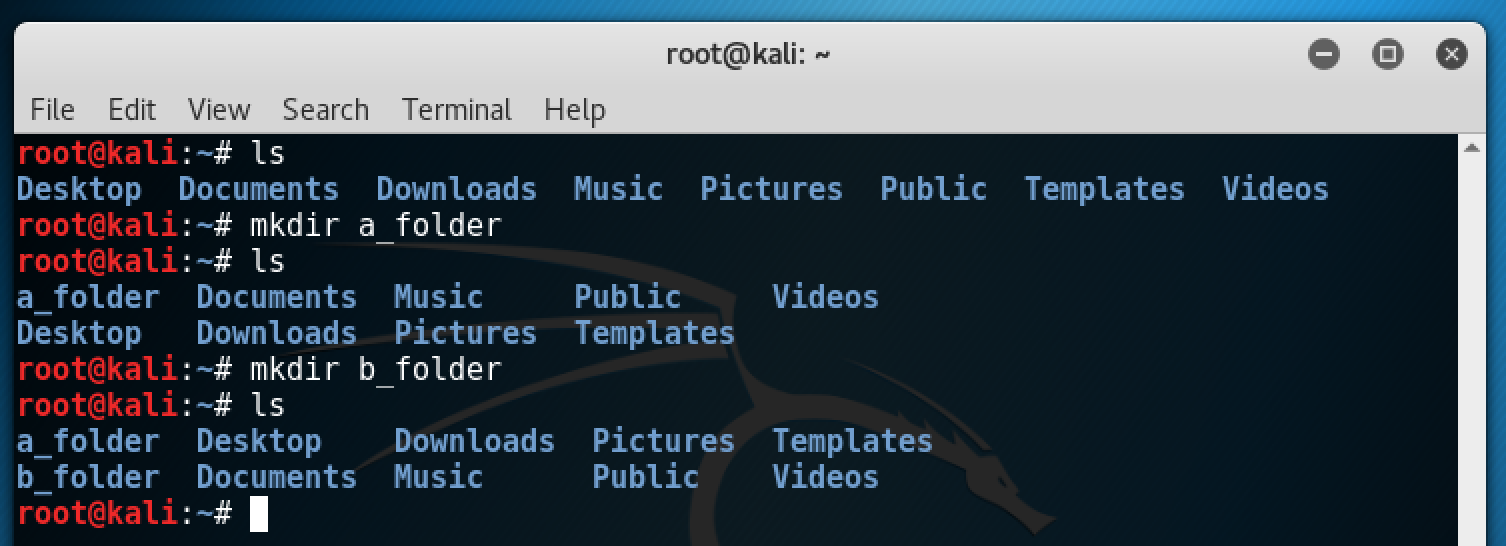Image resolution: width=1506 pixels, height=546 pixels.
Task: Click Music listed directly below Downloads
Action: tap(438, 478)
